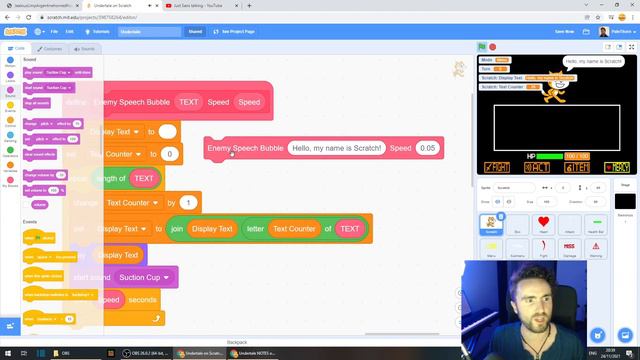
Task: Click the MERCY button on stage
Action: coord(617,167)
